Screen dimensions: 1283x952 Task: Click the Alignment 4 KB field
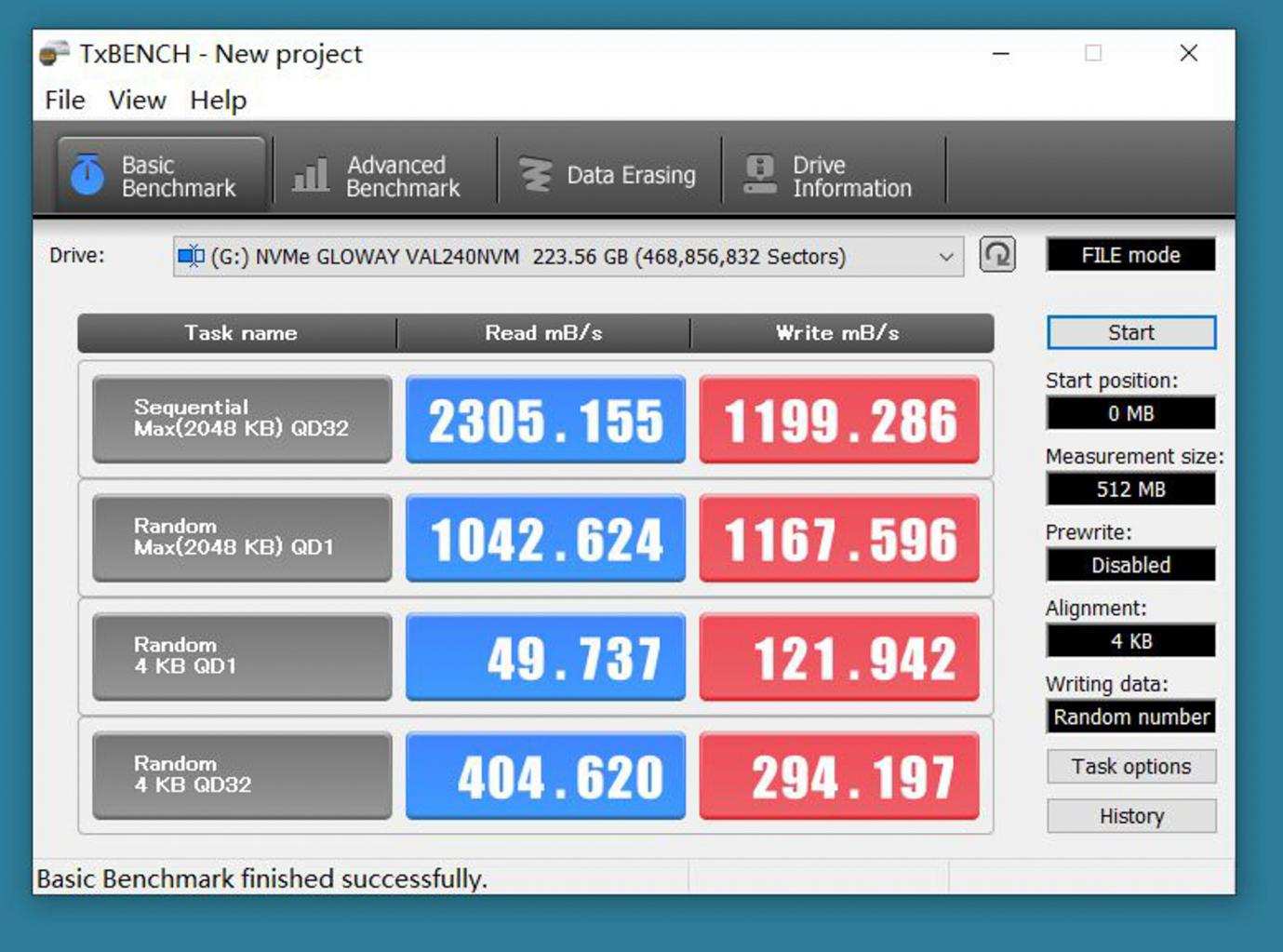(1131, 641)
